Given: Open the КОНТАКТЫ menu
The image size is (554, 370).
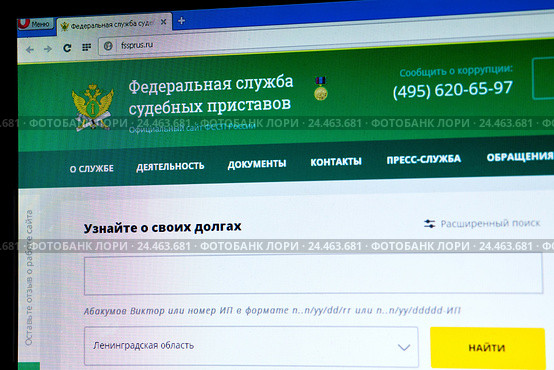Looking at the screenshot, I should point(336,161).
